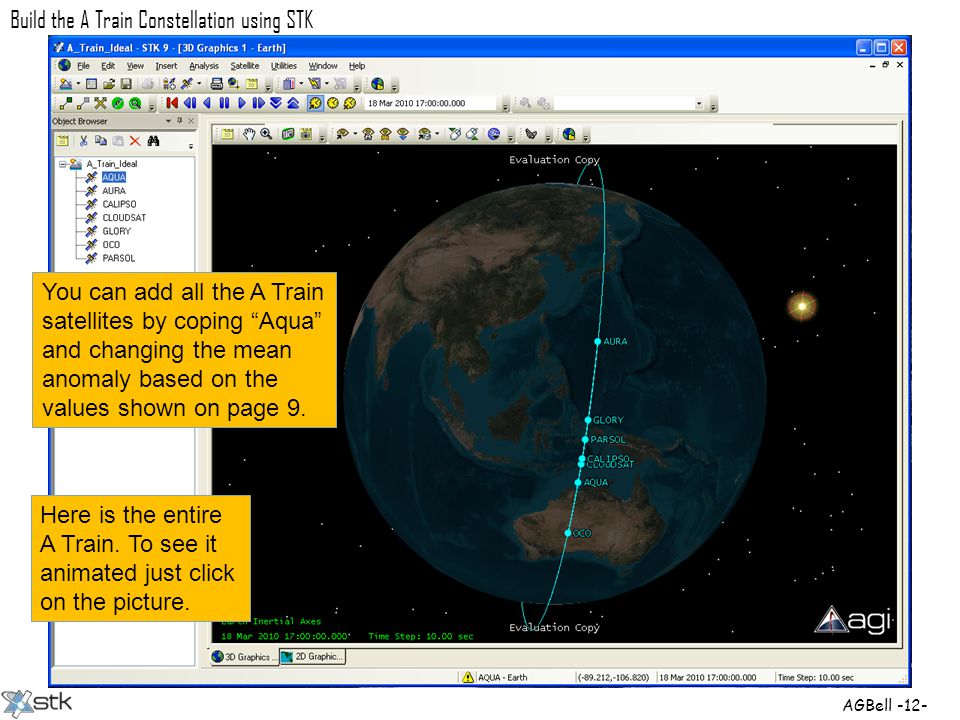Click the warning icon in status bar
Screen dimensions: 960x720
click(x=468, y=678)
